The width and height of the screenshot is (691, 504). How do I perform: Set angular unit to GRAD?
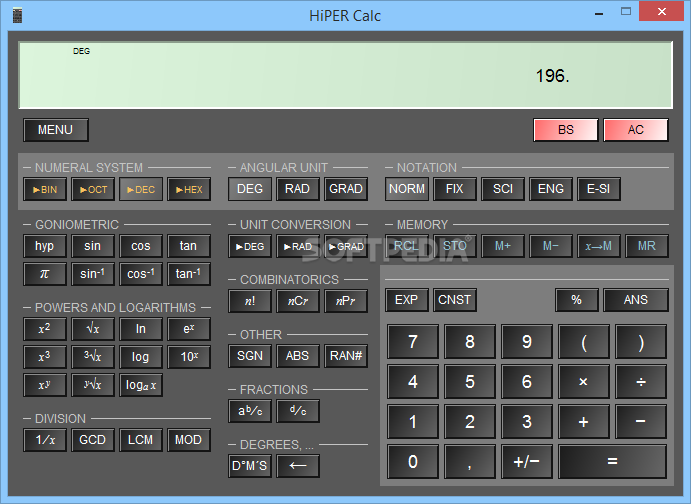(346, 189)
